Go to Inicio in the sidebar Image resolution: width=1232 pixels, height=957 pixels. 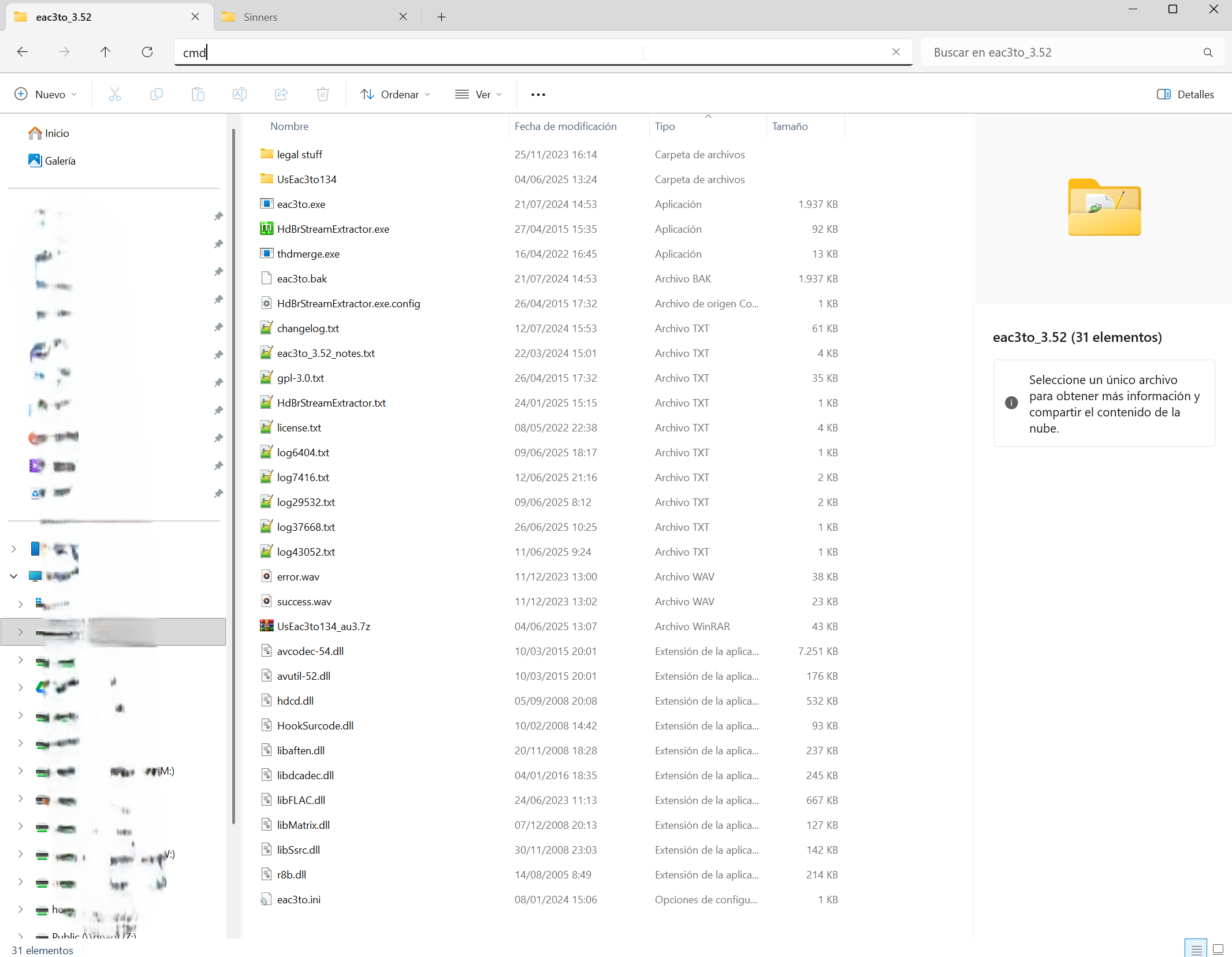pos(57,133)
